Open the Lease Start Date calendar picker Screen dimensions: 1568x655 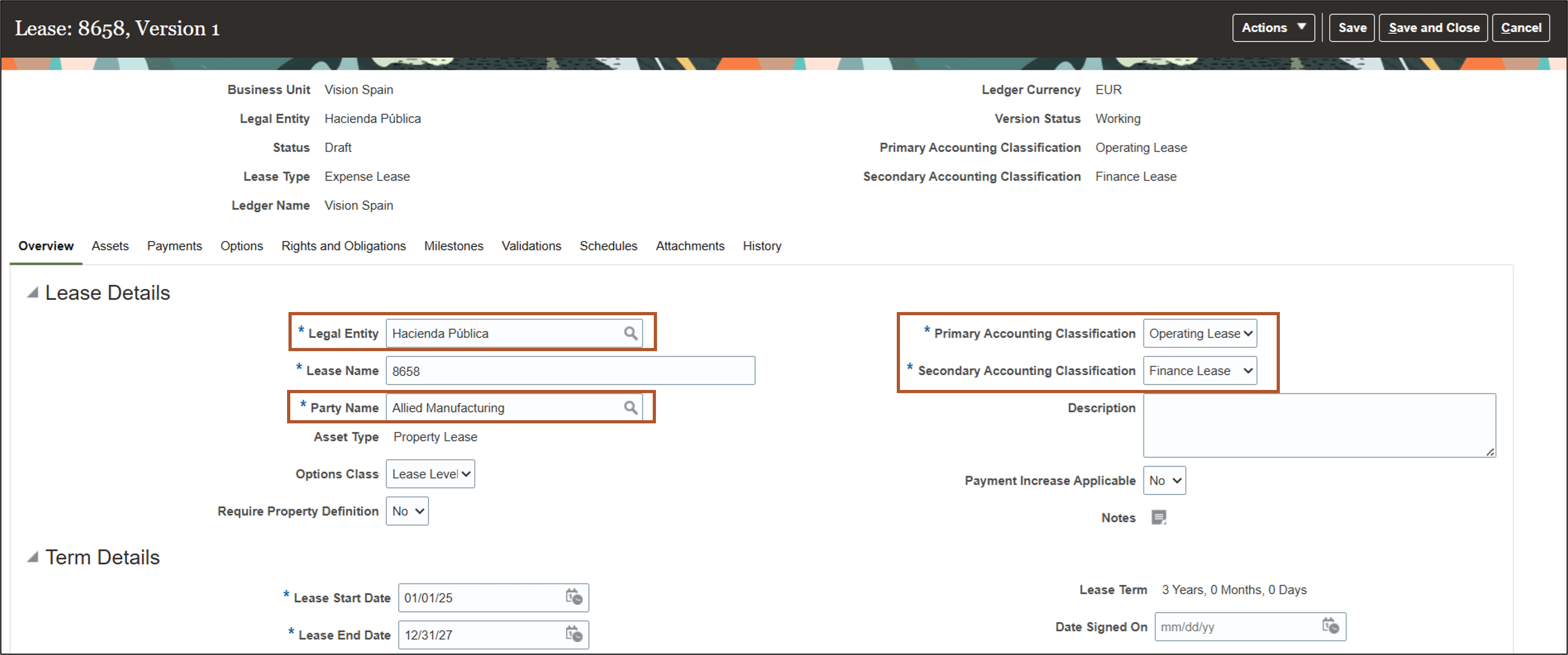(x=573, y=597)
